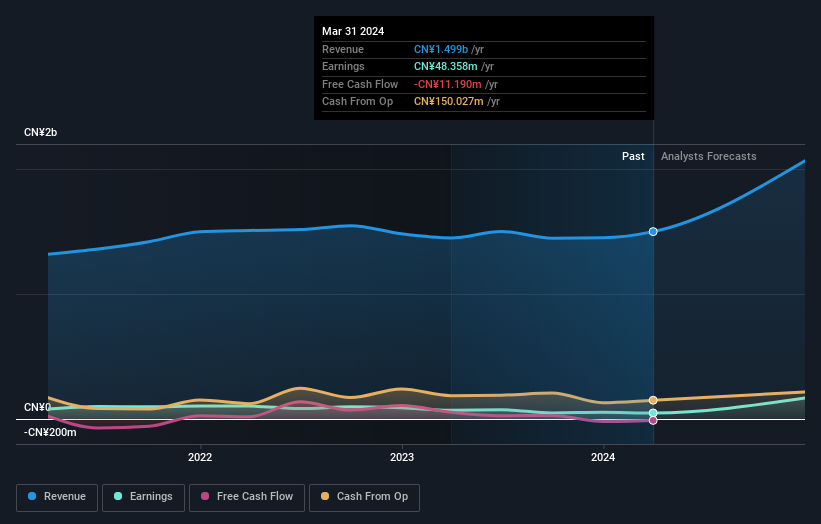Click the 2023 x-axis label
Image resolution: width=821 pixels, height=524 pixels.
point(402,457)
